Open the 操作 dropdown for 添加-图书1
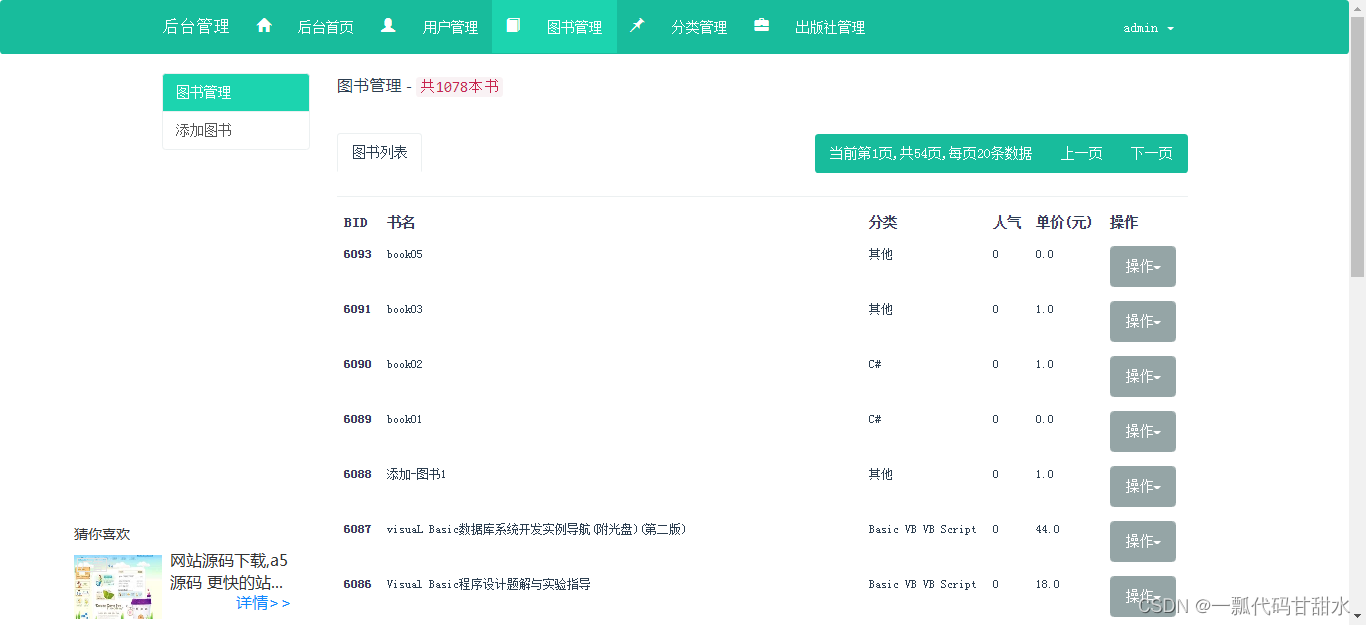The height and width of the screenshot is (625, 1366). [1142, 486]
